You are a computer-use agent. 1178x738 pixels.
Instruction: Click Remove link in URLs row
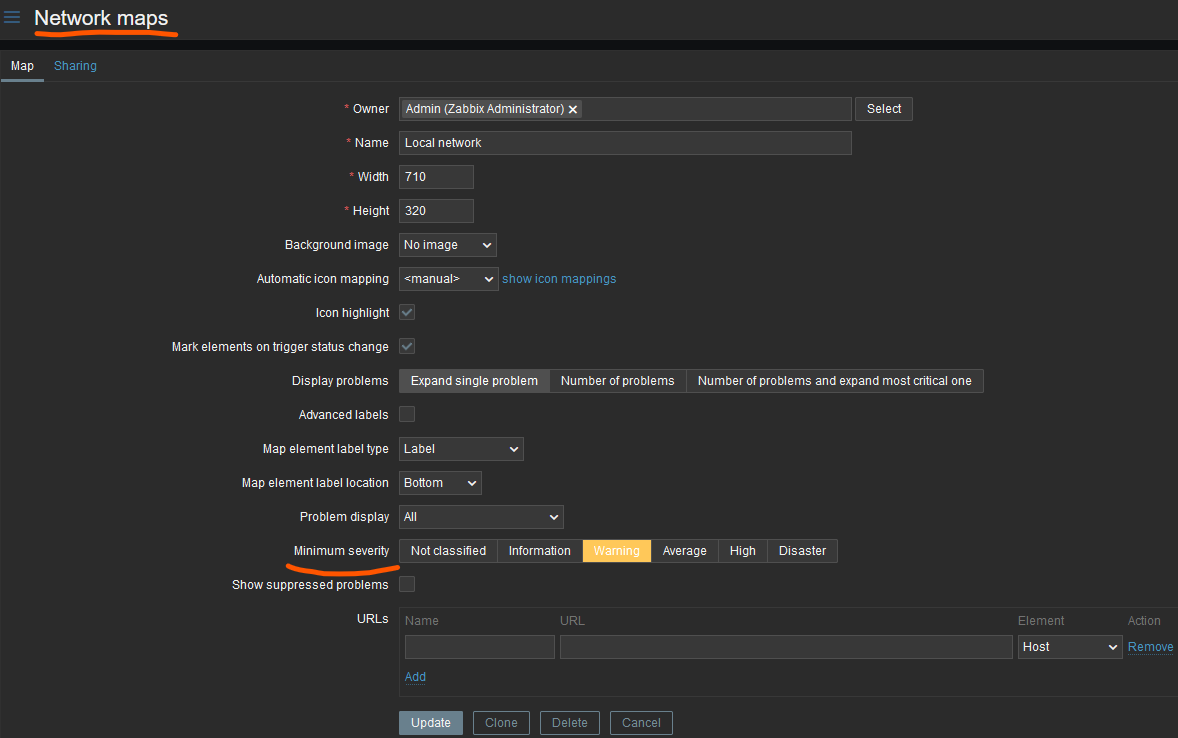point(1150,647)
